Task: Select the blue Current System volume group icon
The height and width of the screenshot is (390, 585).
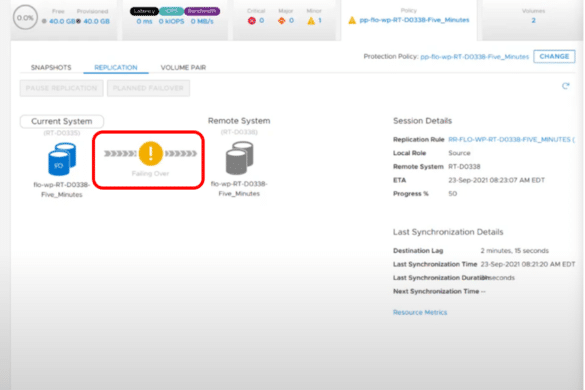Action: point(62,159)
